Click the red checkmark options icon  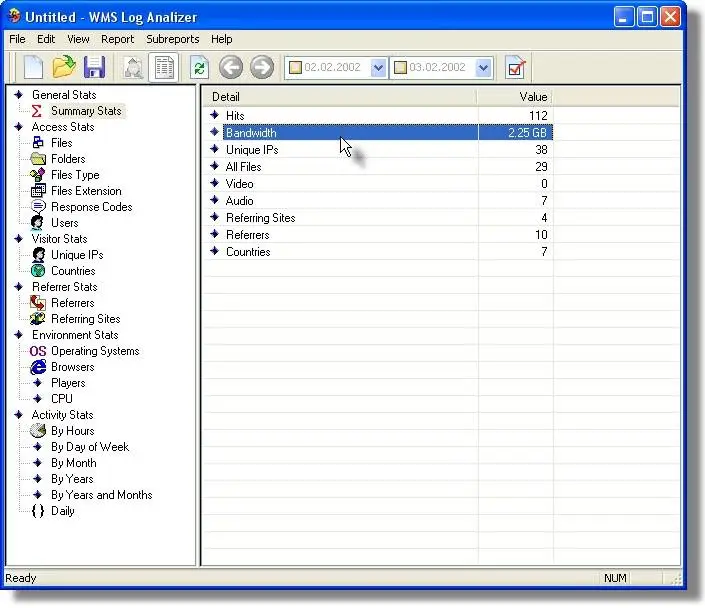[x=515, y=67]
